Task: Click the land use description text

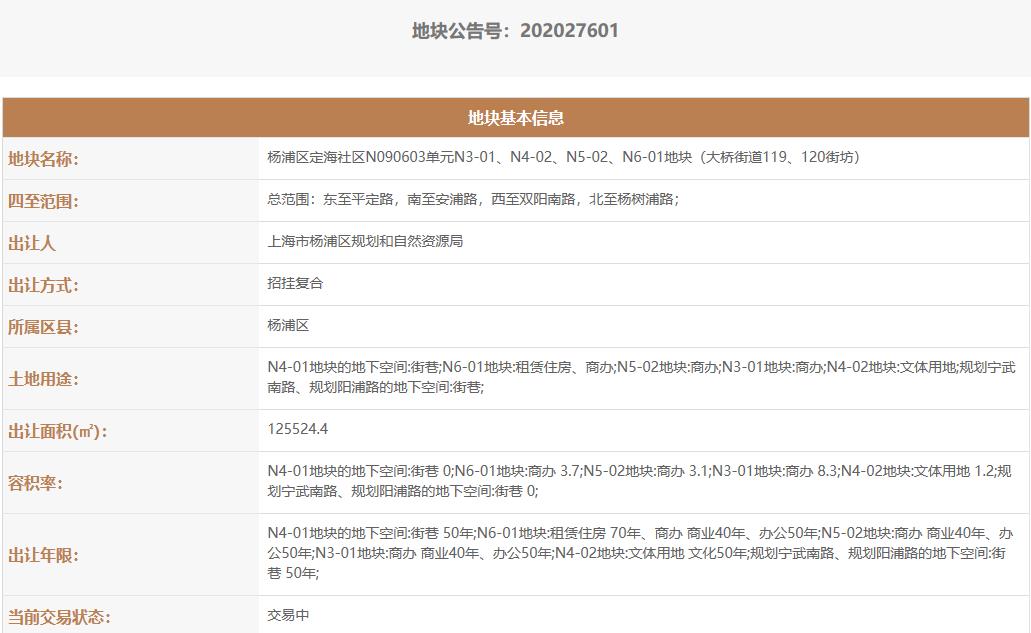Action: point(640,377)
